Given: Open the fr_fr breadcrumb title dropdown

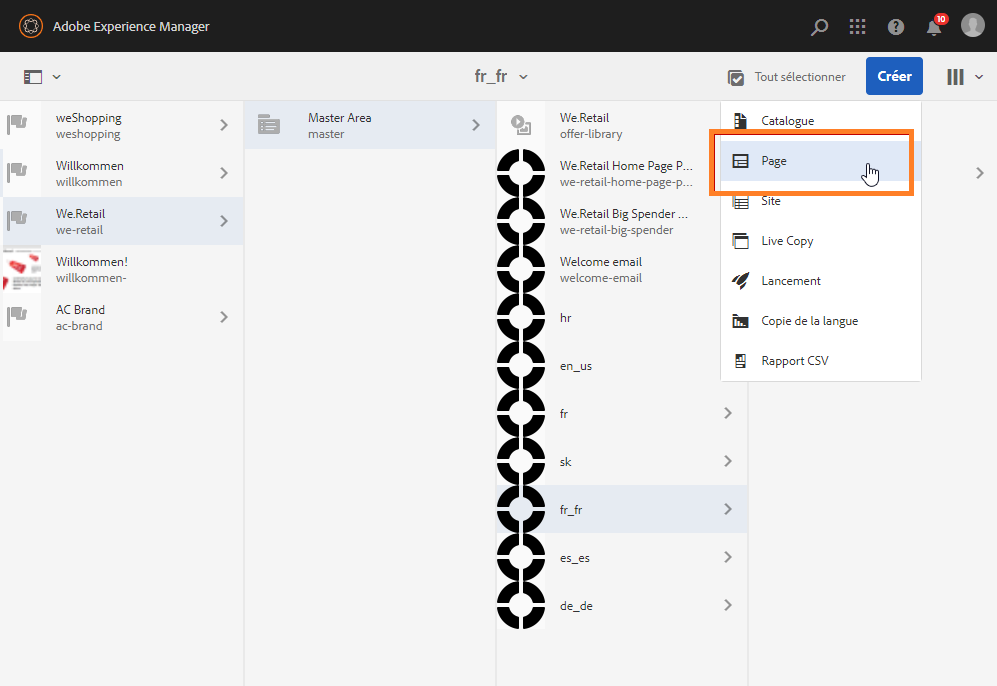Looking at the screenshot, I should (501, 76).
